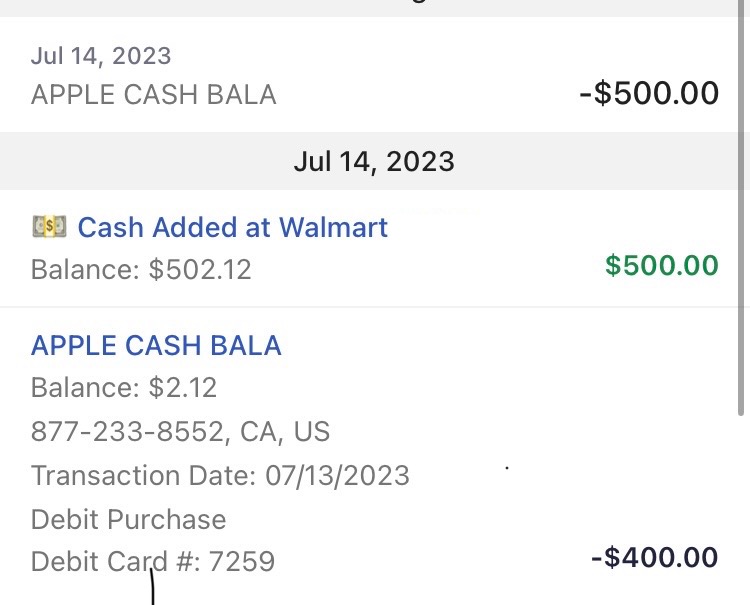Click the Debit Card #: 7259 line
Image resolution: width=750 pixels, height=605 pixels.
(153, 561)
